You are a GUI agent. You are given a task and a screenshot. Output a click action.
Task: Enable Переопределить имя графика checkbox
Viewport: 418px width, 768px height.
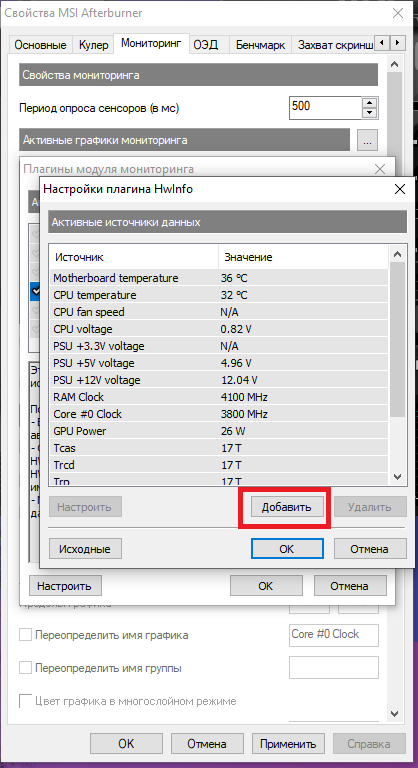pyautogui.click(x=25, y=635)
